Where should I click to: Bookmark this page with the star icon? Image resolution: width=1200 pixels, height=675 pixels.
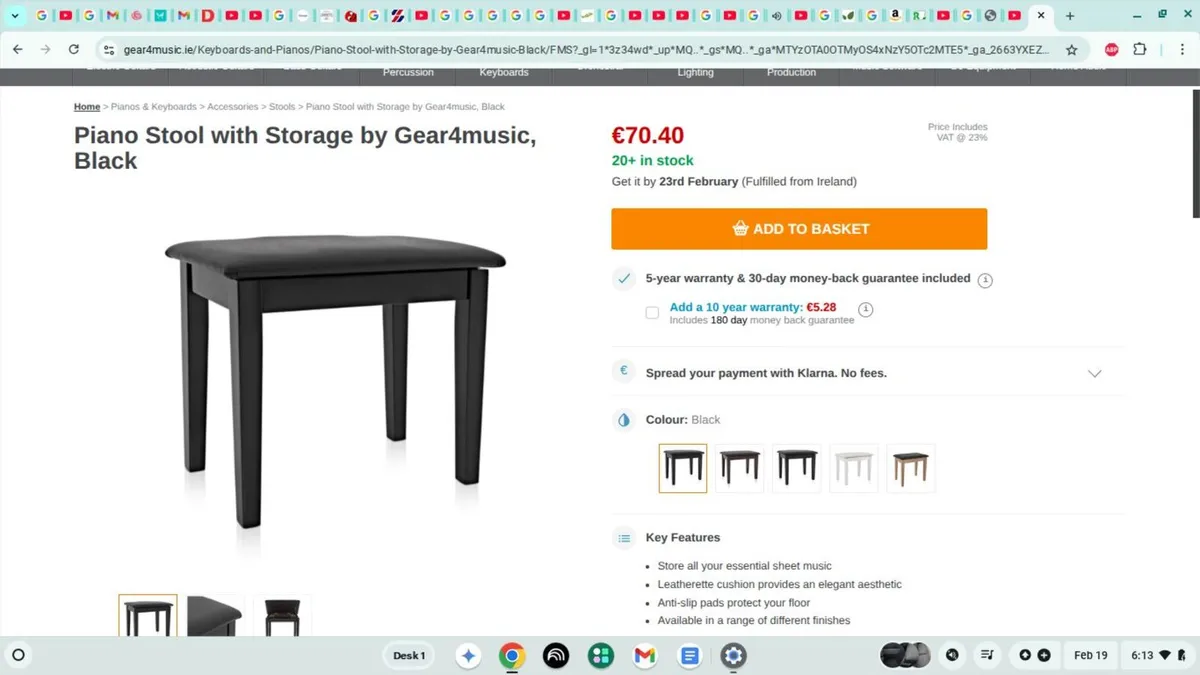point(1071,48)
